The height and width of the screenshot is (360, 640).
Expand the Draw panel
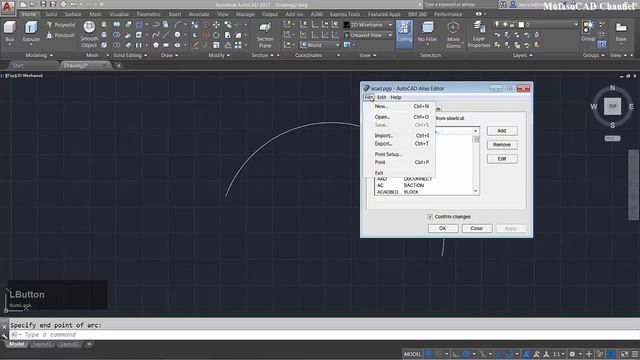tap(169, 55)
